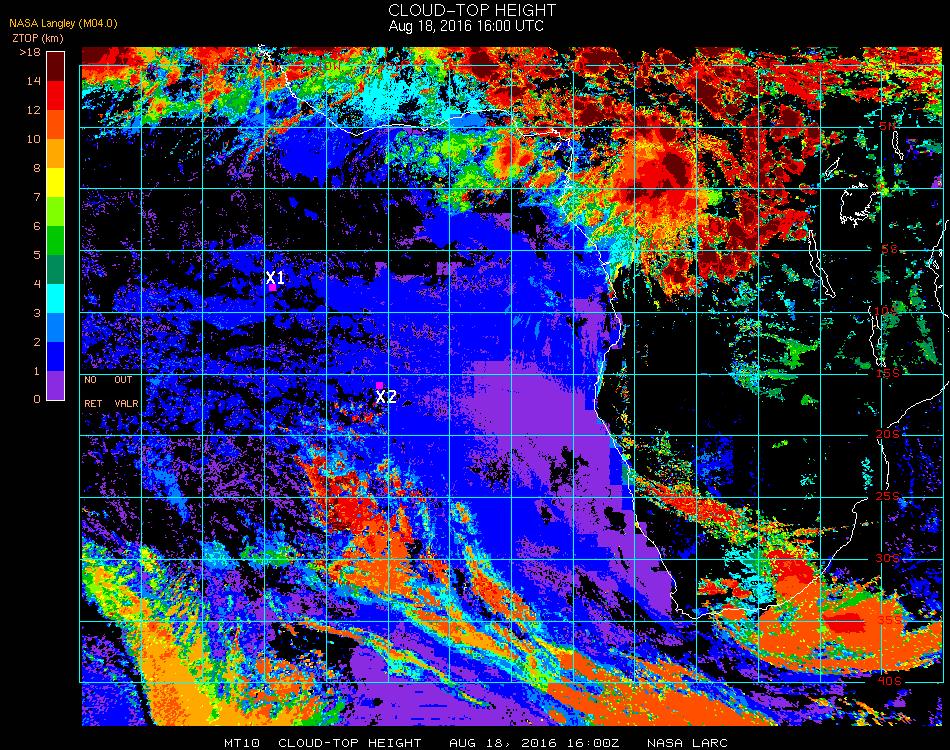
Task: Click the '7' legend scale value
Action: point(37,197)
